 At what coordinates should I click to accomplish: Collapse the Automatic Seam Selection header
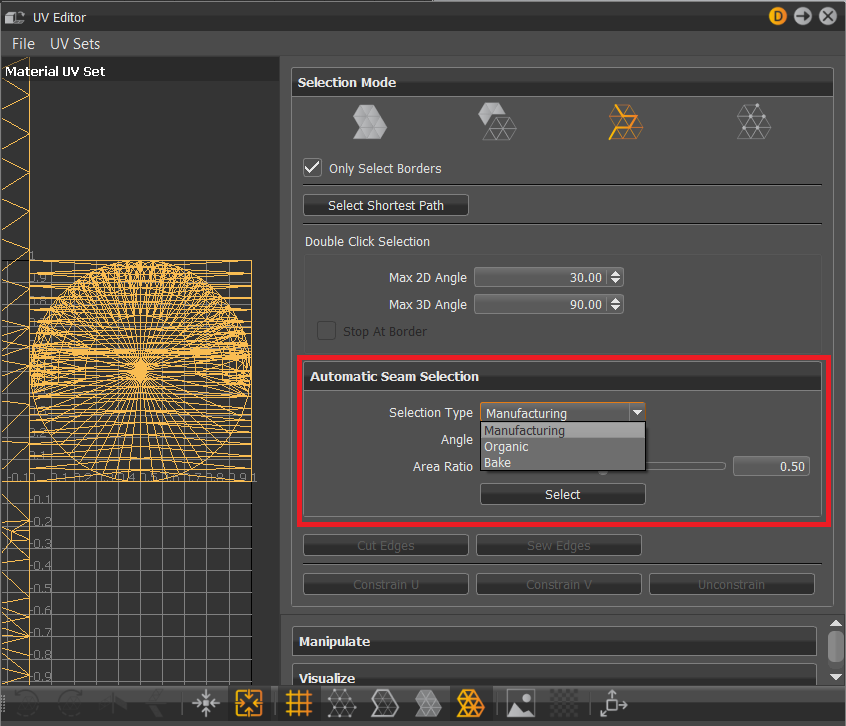coord(562,376)
